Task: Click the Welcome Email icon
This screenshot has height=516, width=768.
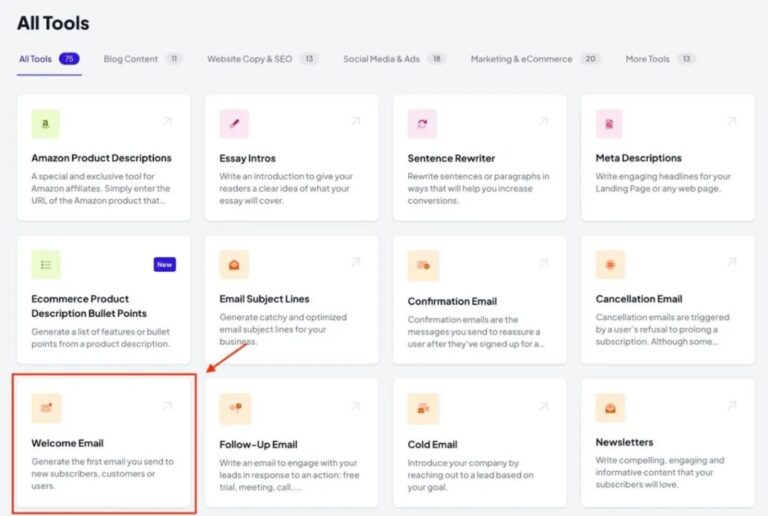Action: [x=46, y=408]
